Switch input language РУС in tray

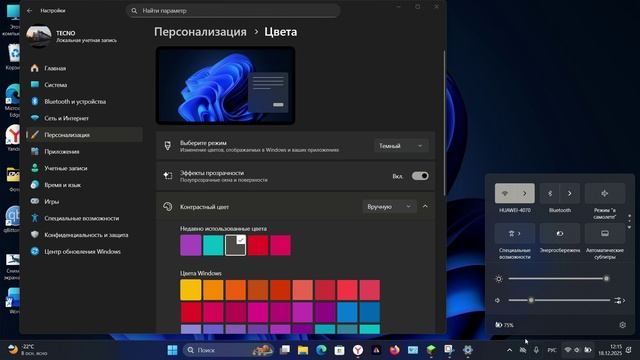click(552, 350)
